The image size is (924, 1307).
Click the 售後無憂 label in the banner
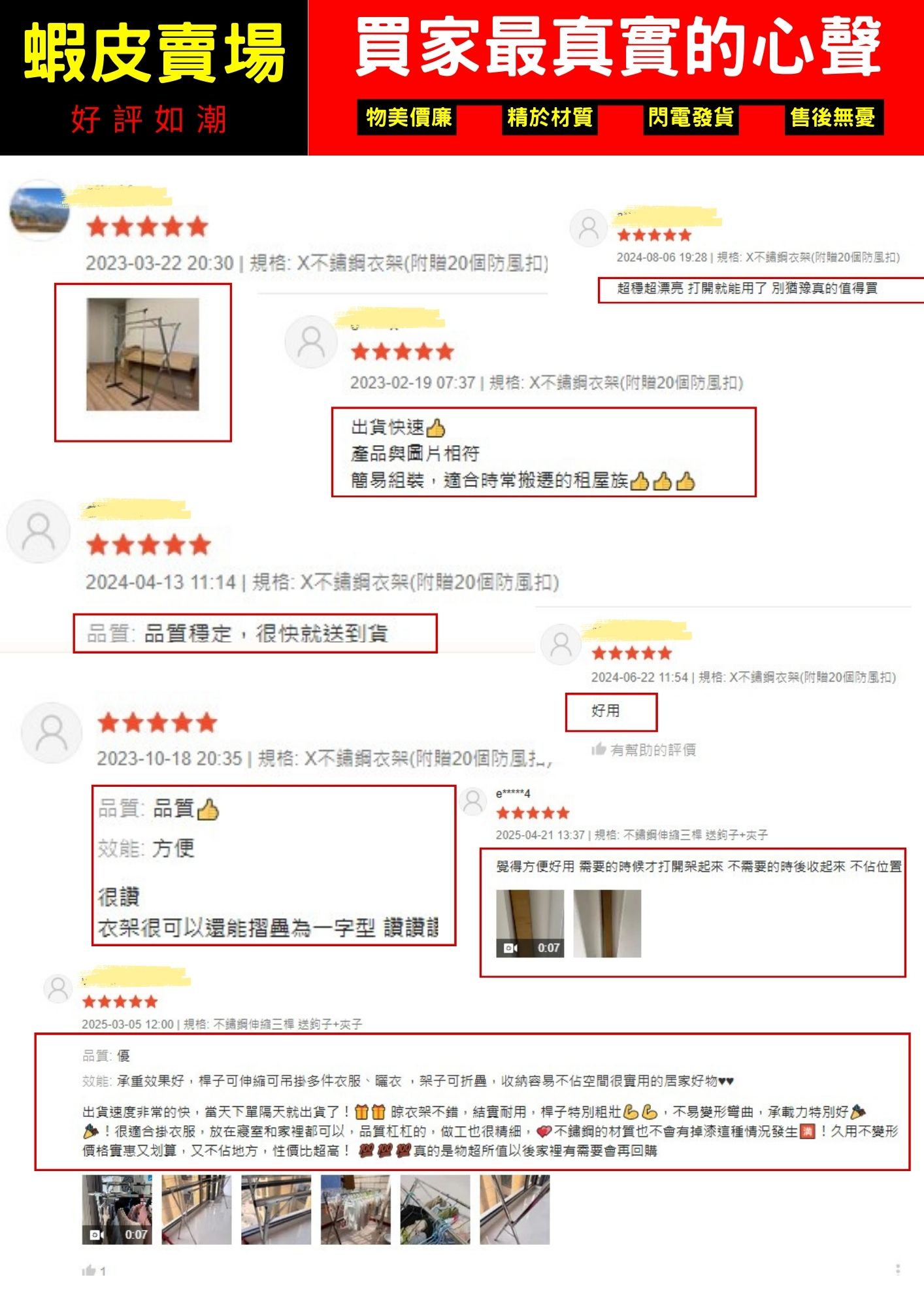click(x=833, y=118)
